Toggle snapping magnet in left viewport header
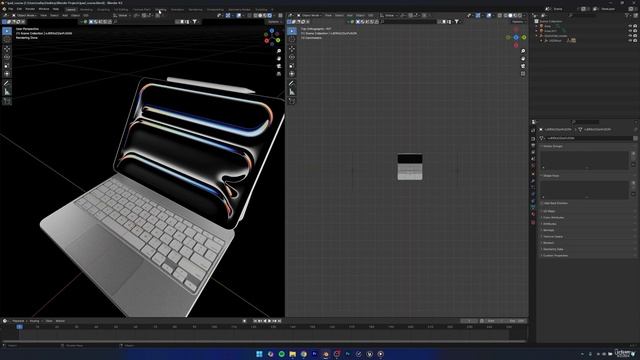Image resolution: width=640 pixels, height=360 pixels. (x=144, y=16)
